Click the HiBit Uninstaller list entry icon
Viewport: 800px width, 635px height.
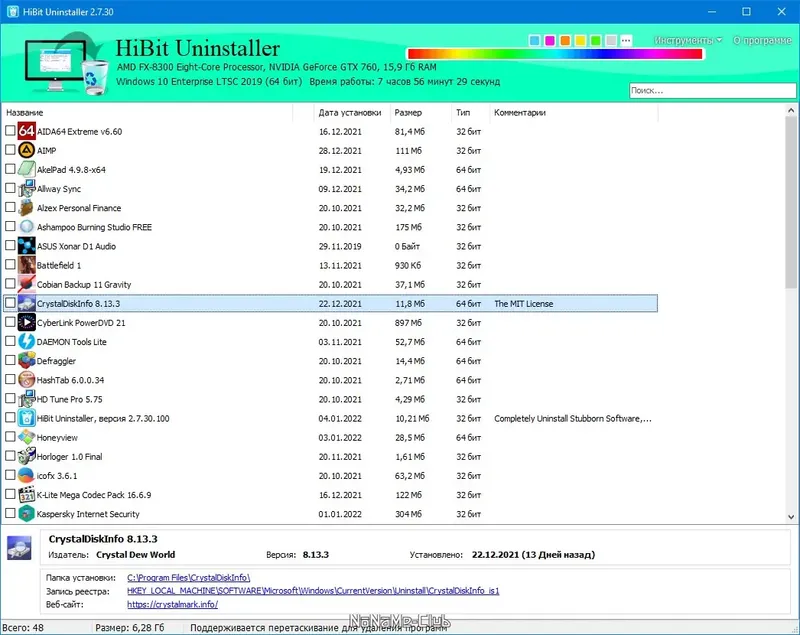tap(27, 418)
